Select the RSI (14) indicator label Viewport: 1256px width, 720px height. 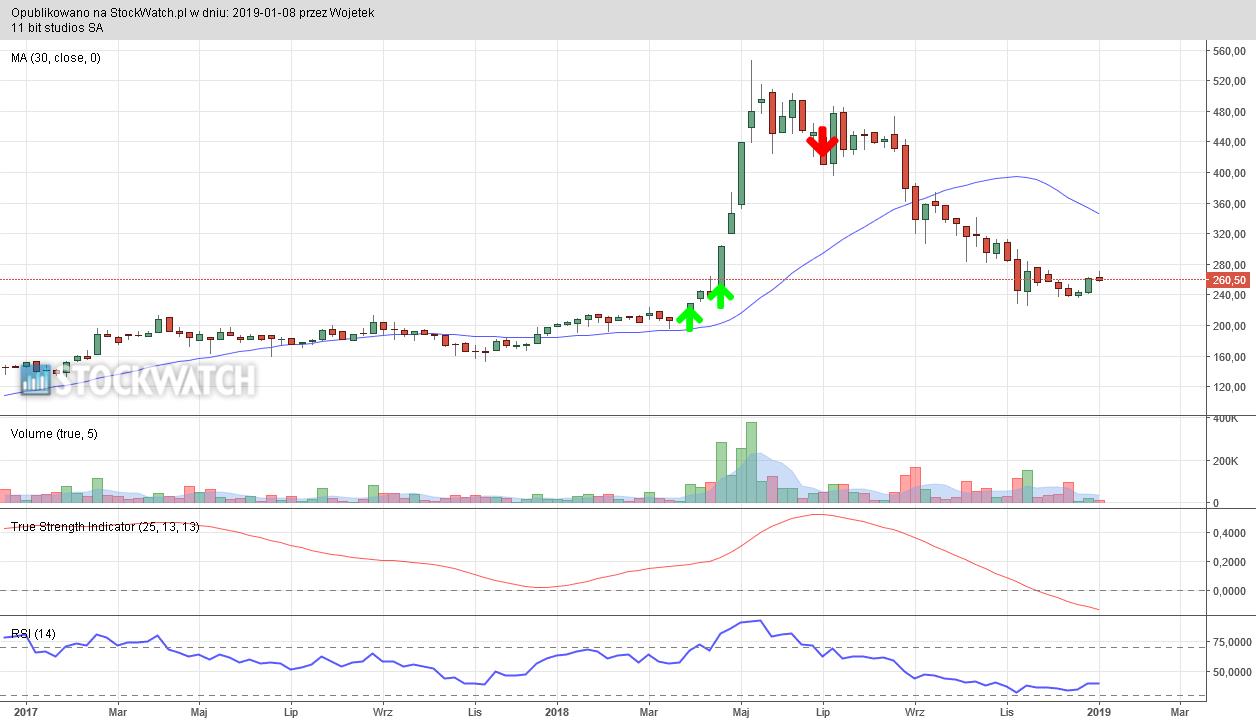pos(33,634)
